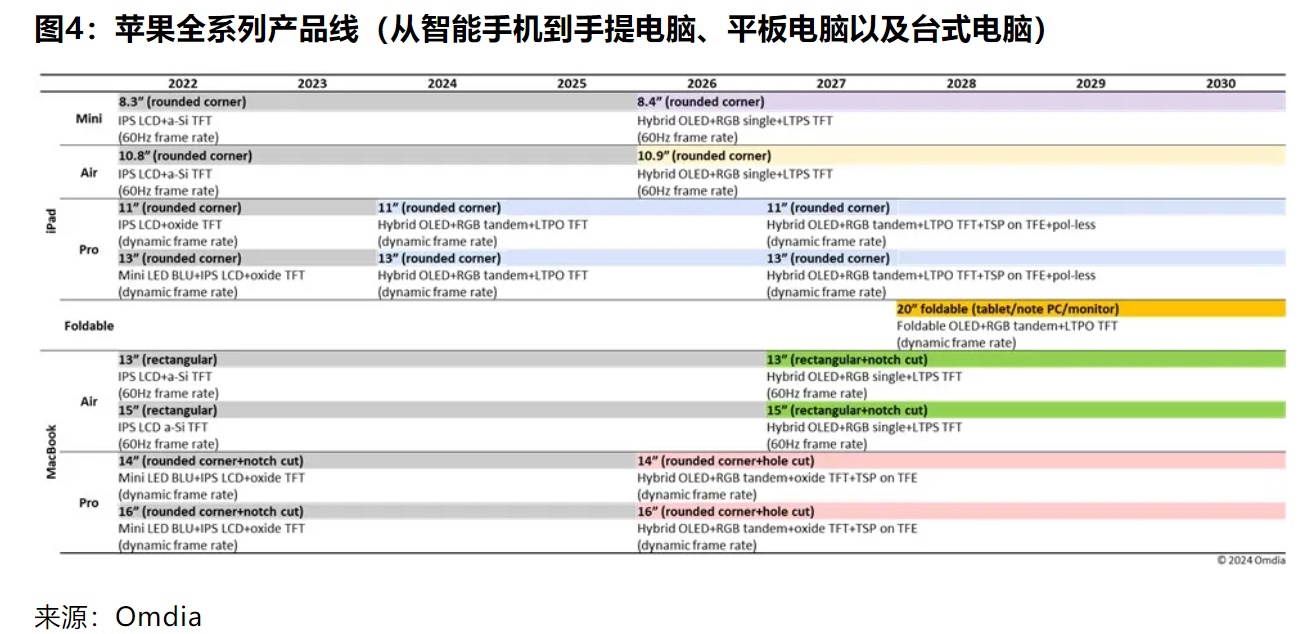Click the 15" (rectangular+notch cut) green bar
The width and height of the screenshot is (1307, 634).
tap(1026, 410)
